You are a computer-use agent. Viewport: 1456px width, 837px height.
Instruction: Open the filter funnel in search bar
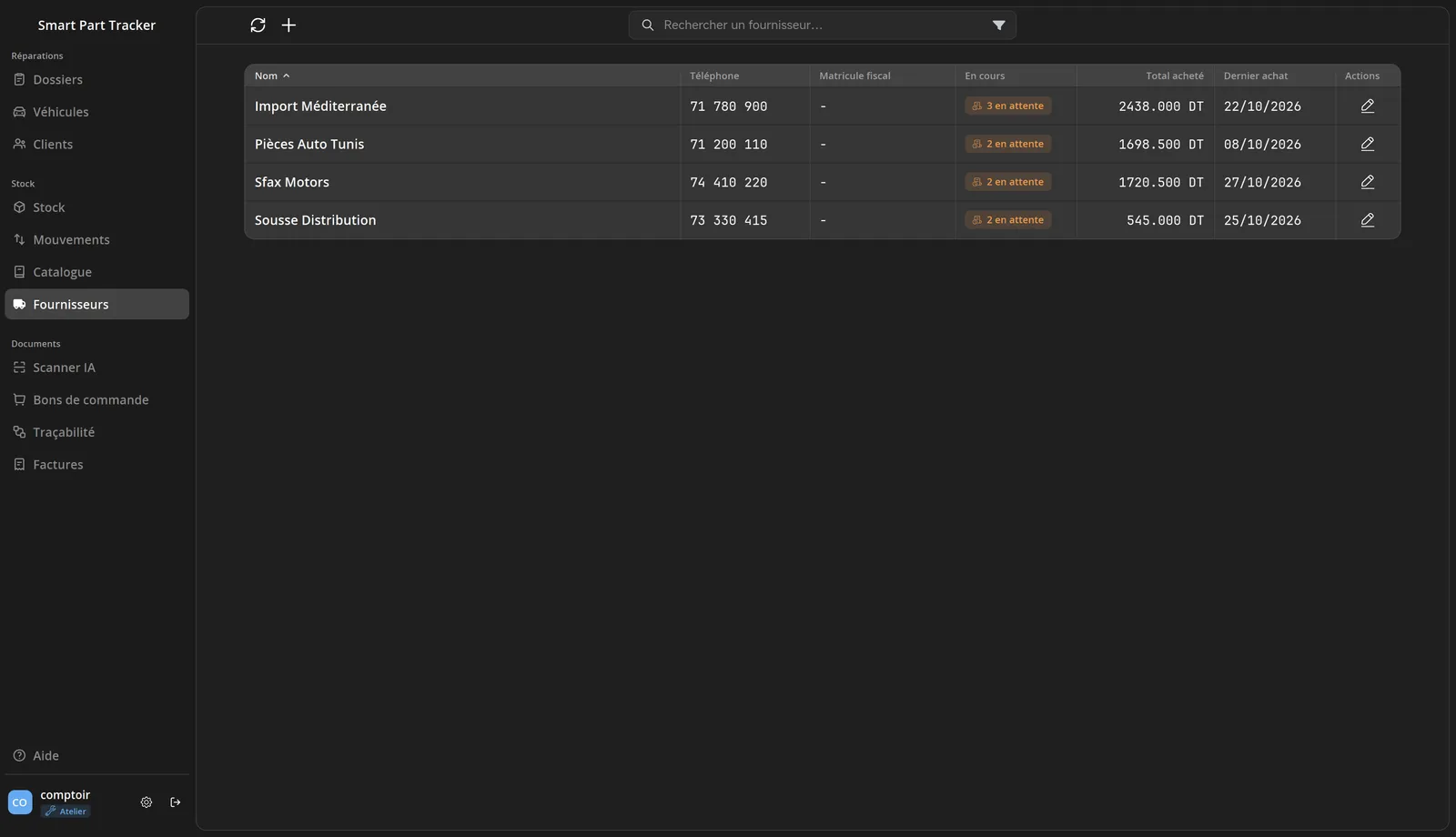[x=998, y=25]
